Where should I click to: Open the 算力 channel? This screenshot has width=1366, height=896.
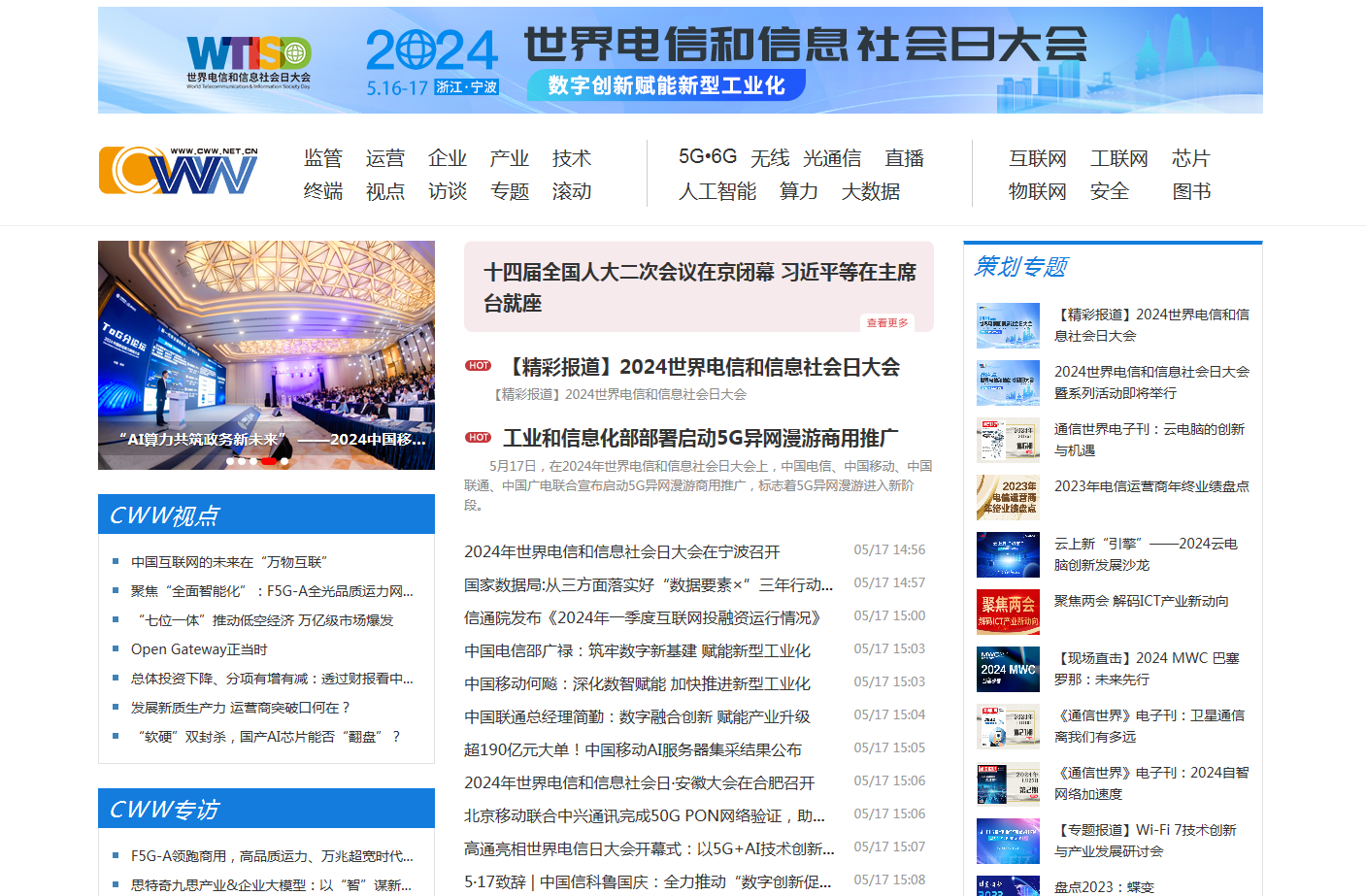coord(799,191)
